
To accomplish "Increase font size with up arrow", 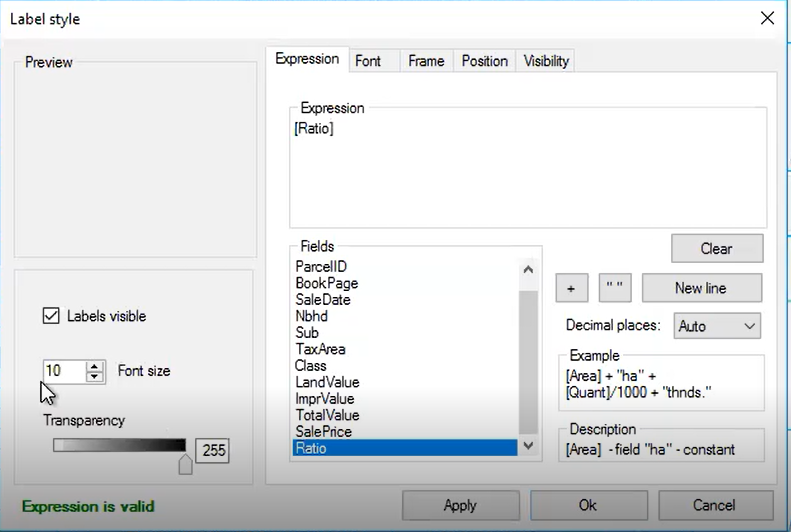I will (x=94, y=367).
